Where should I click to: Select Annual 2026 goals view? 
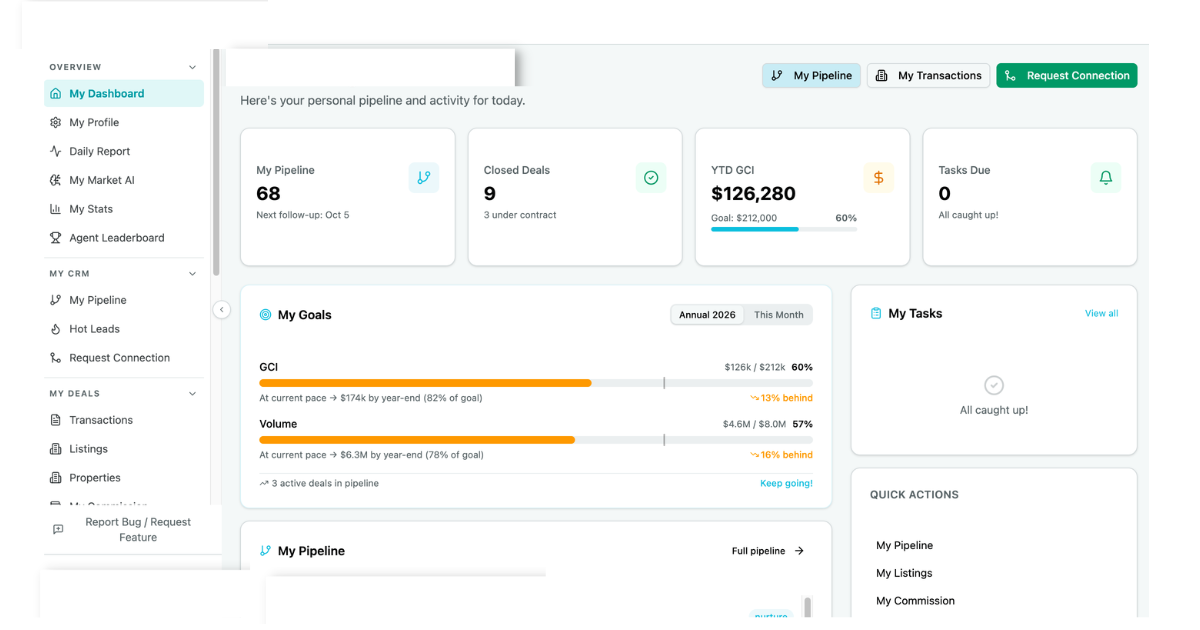(708, 315)
